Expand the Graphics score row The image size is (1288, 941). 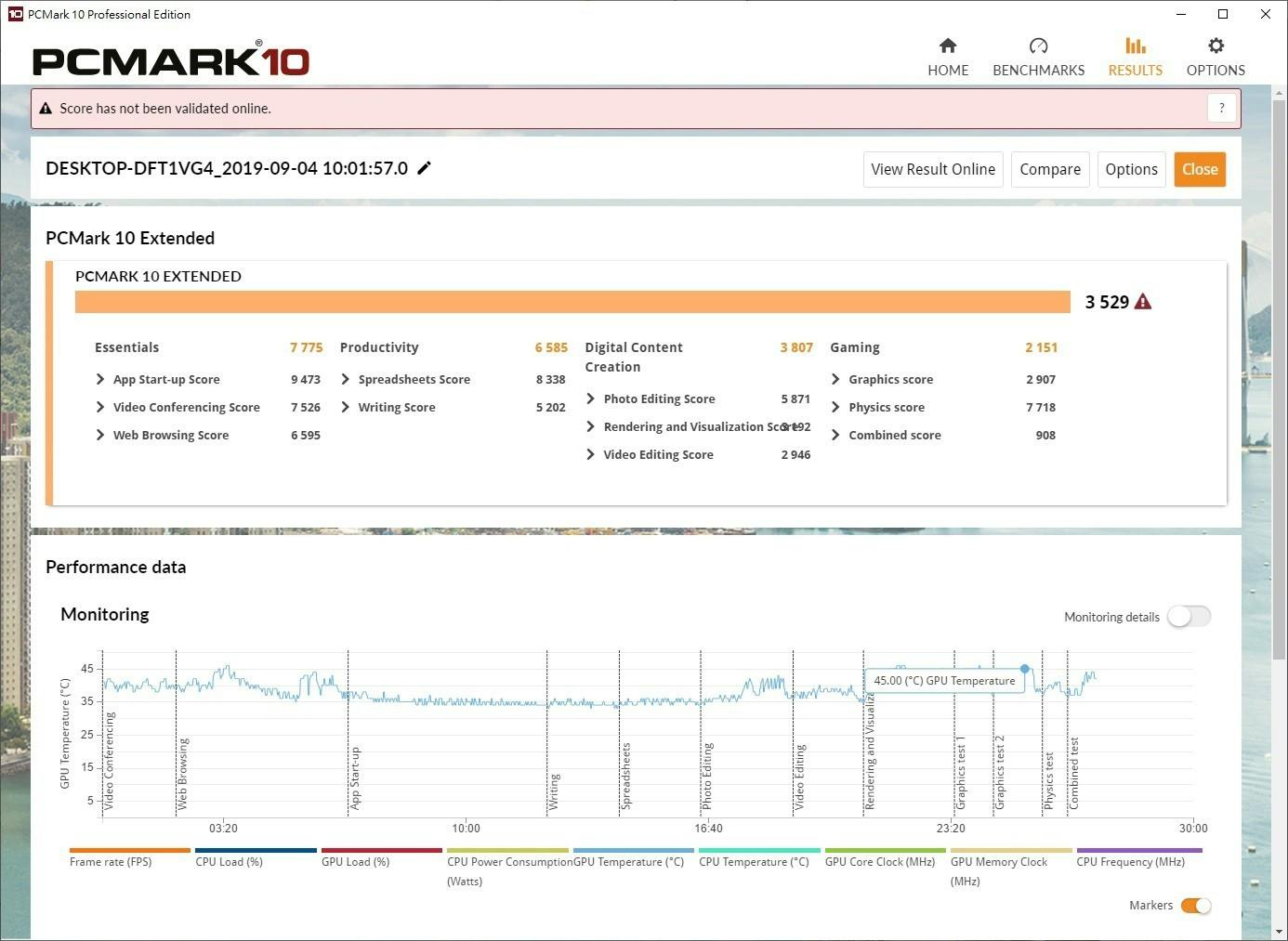coord(835,379)
